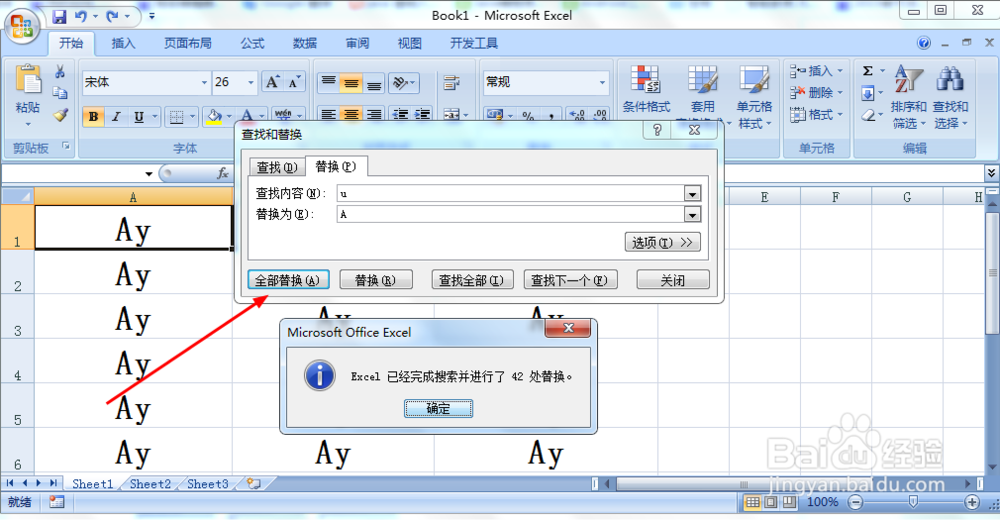This screenshot has height=520, width=1000.
Task: Select middle vertical alignment
Action: click(x=351, y=82)
